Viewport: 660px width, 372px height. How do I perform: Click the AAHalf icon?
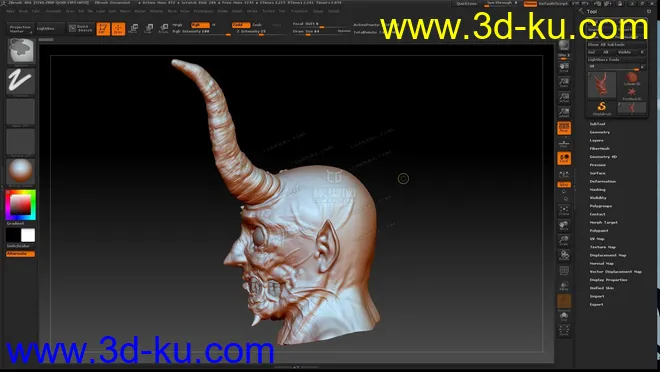(x=564, y=113)
